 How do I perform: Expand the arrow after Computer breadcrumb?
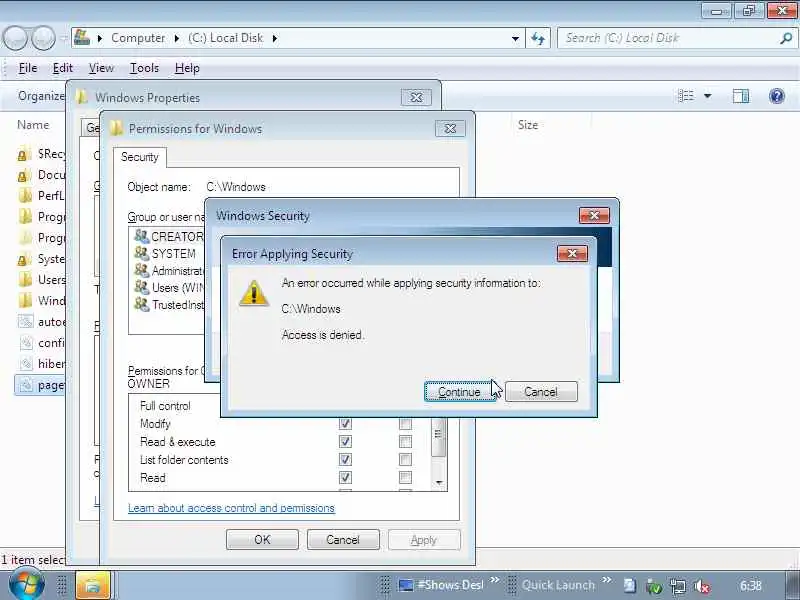[x=177, y=38]
